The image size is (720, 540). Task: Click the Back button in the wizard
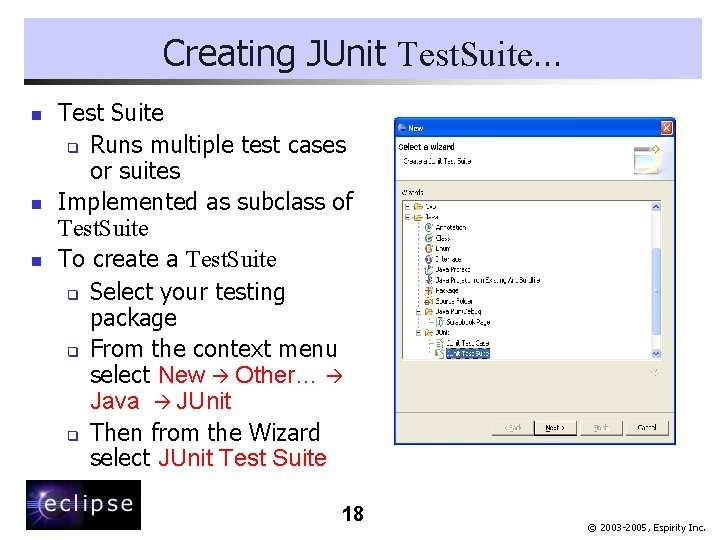pyautogui.click(x=512, y=428)
